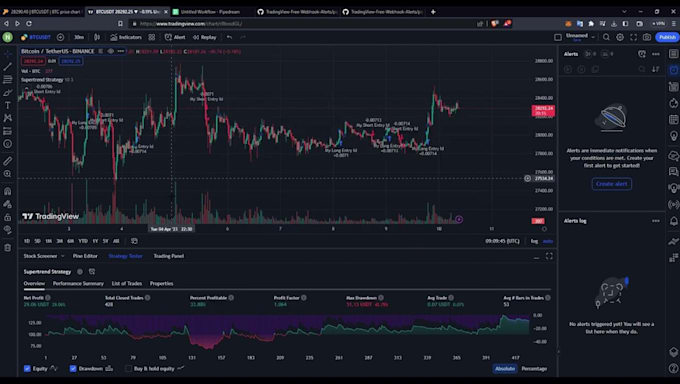
Task: Start bar Replay mode
Action: 205,37
